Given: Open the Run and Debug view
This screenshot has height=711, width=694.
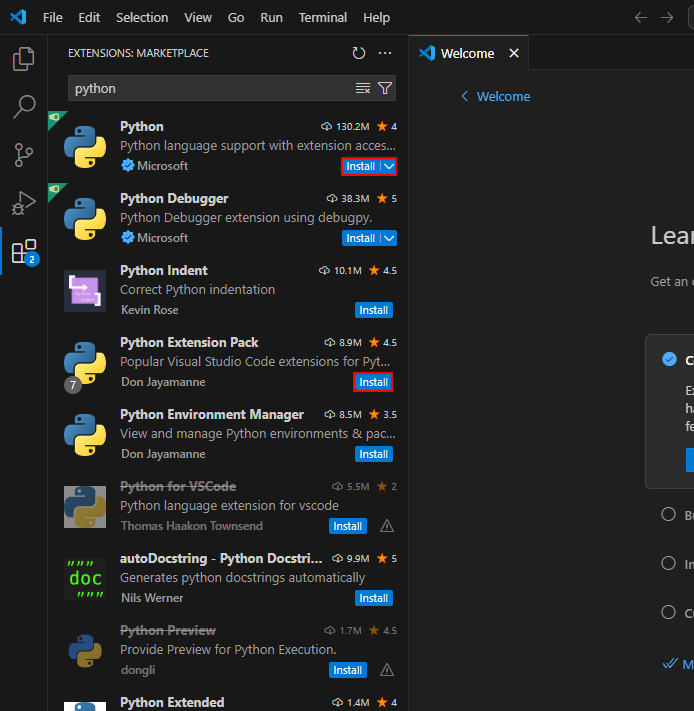Looking at the screenshot, I should tap(24, 203).
